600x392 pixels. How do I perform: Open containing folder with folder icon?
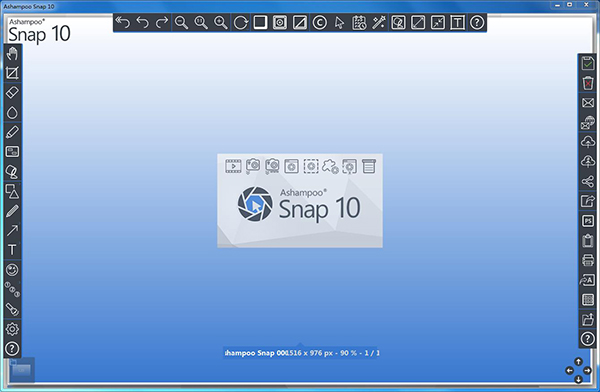coord(588,319)
